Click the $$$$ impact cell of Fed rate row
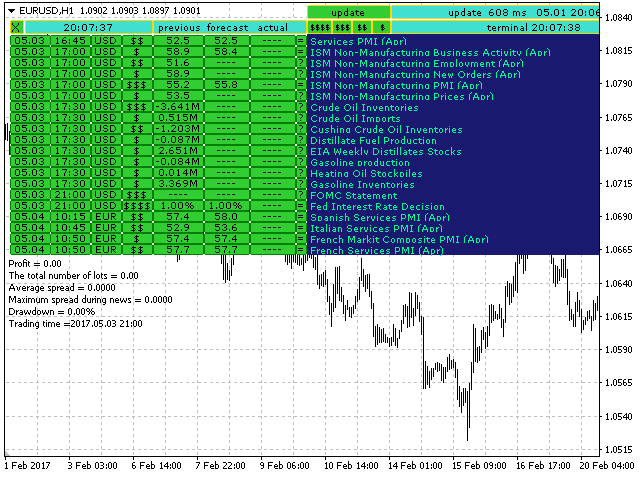 click(x=137, y=206)
